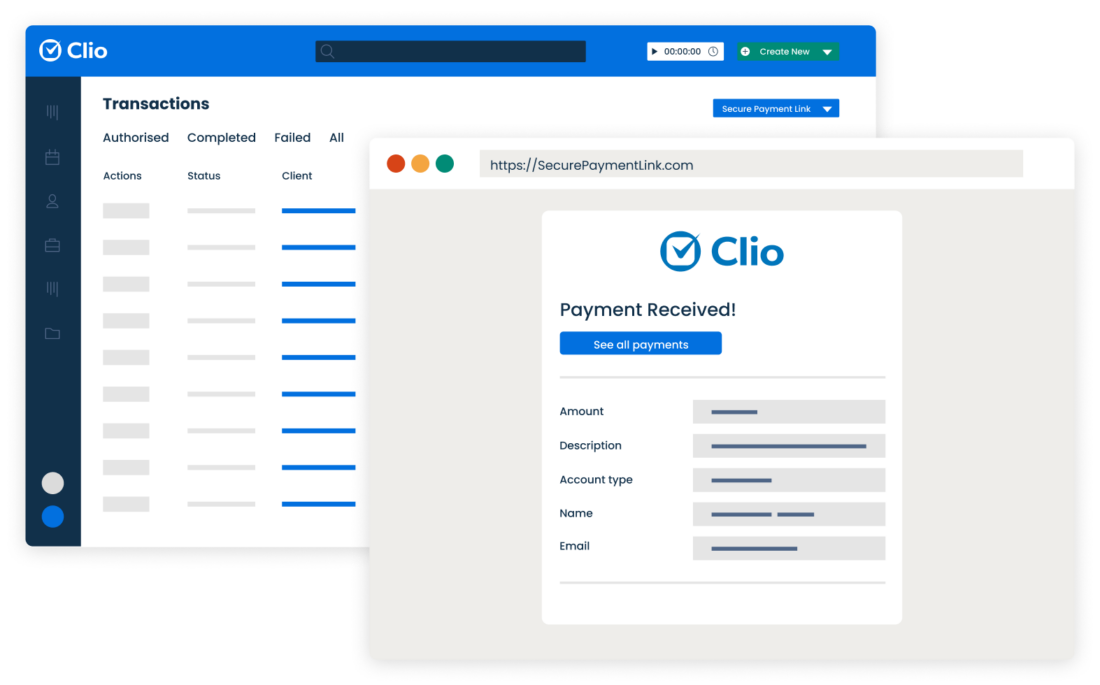Open the Calendar from the sidebar
The width and height of the screenshot is (1100, 685).
pyautogui.click(x=53, y=156)
